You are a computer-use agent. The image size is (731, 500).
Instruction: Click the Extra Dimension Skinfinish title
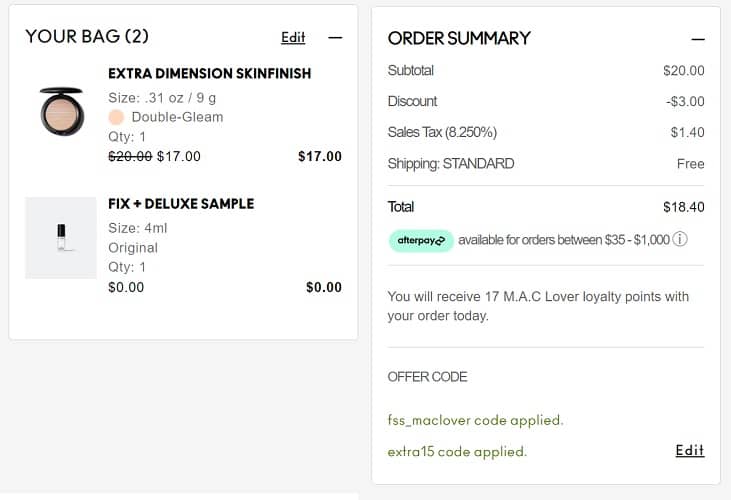tap(209, 73)
